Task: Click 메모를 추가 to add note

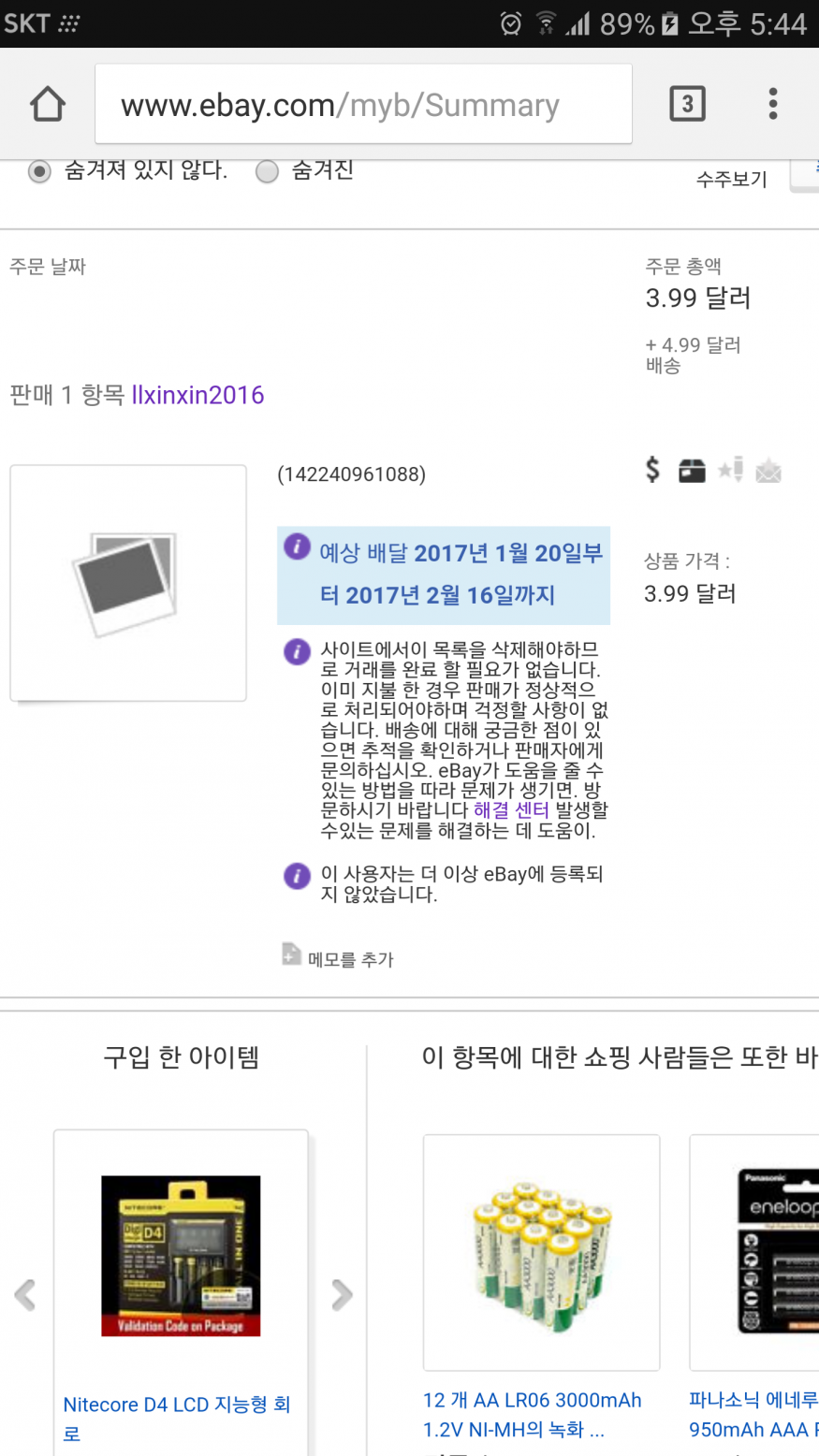Action: tap(351, 959)
